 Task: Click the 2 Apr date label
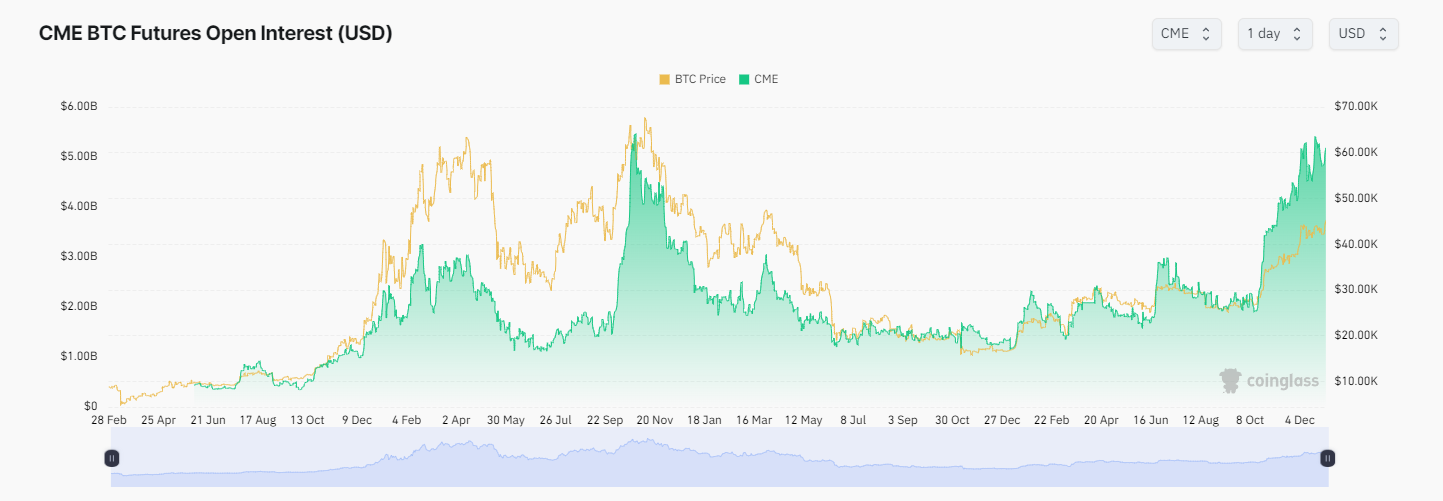click(x=456, y=421)
